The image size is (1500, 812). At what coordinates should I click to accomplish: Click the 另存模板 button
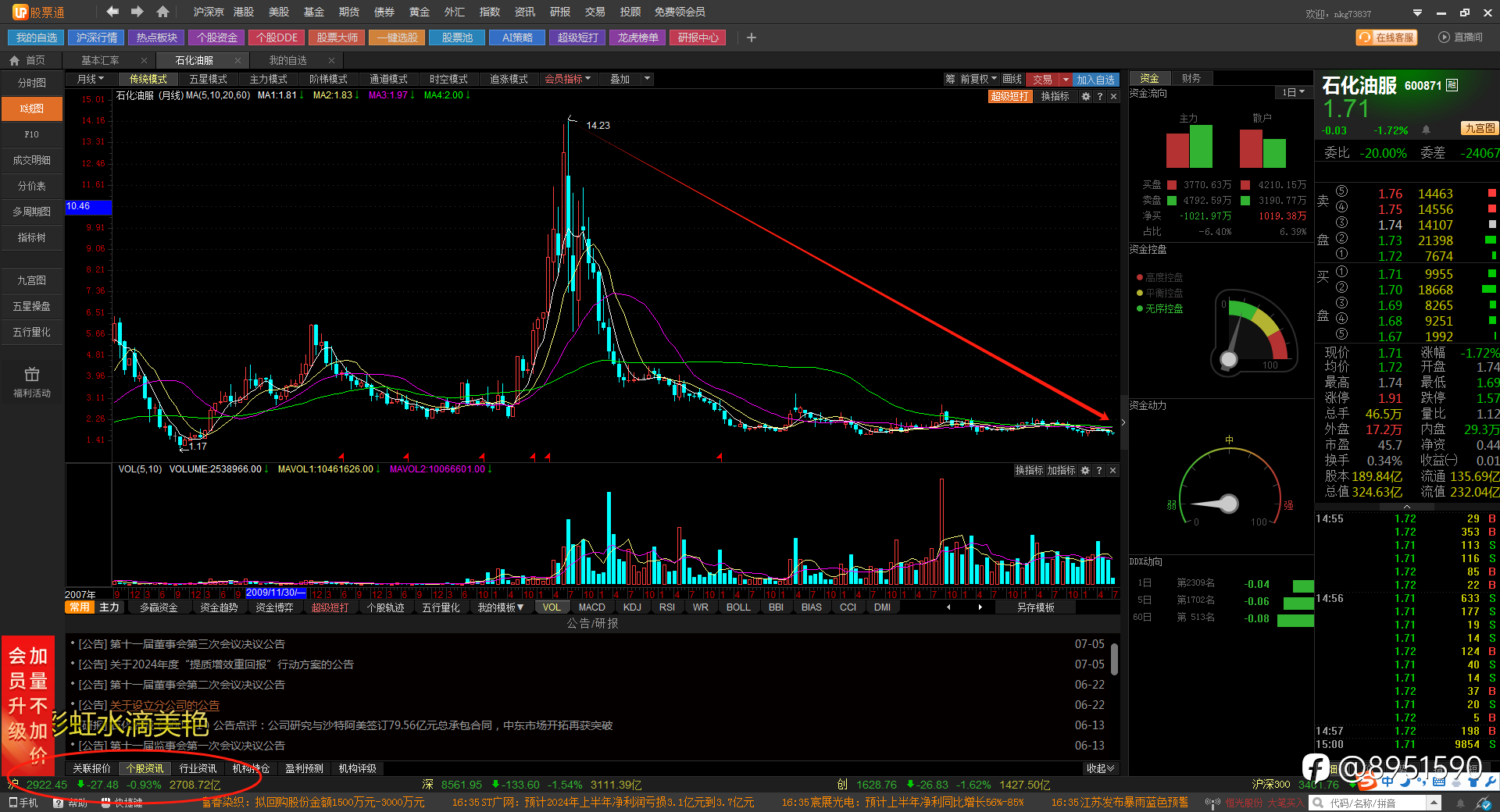tap(1035, 607)
